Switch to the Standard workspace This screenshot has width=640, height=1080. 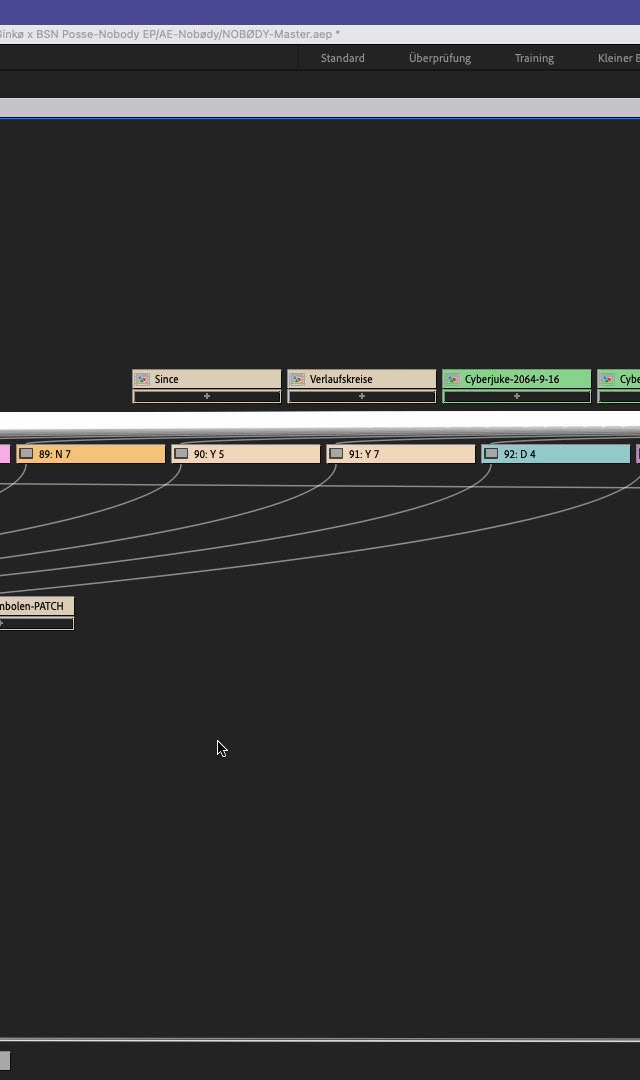pos(342,58)
